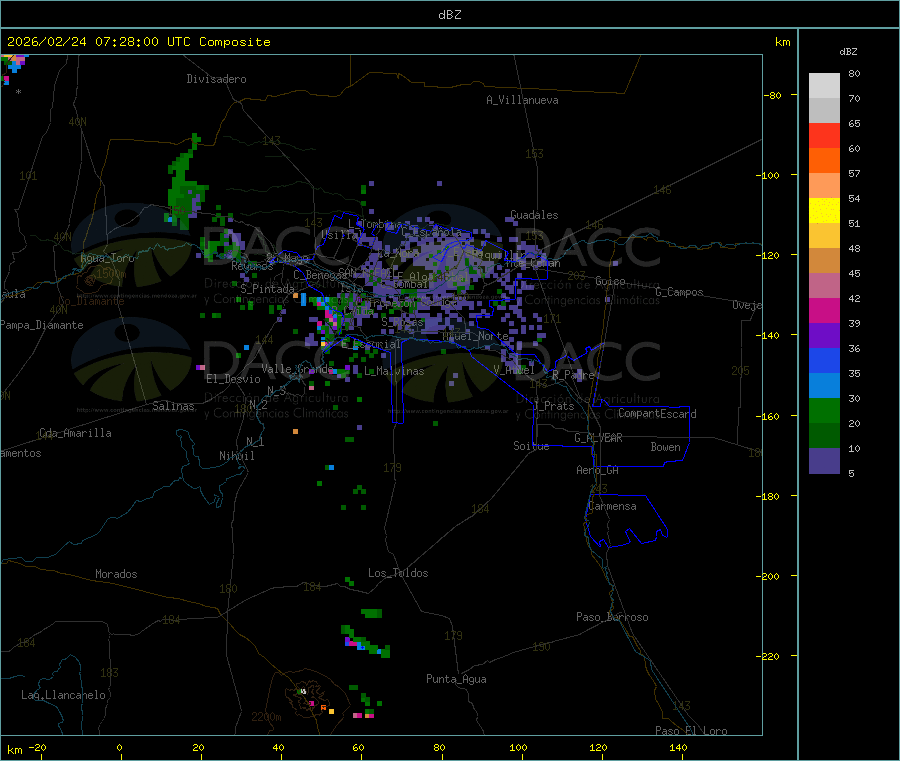
Task: Click the slate purple 5-10 dBZ swatch
Action: (x=824, y=460)
